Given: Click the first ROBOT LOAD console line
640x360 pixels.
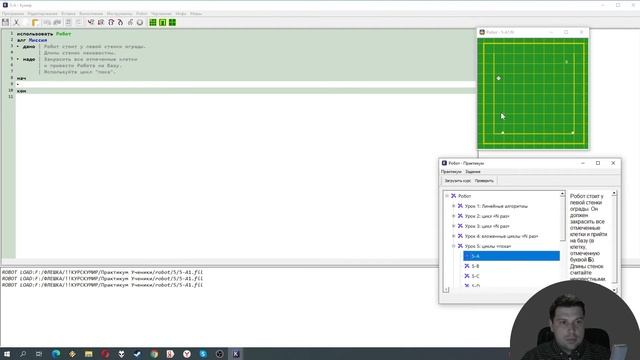Looking at the screenshot, I should 102,272.
